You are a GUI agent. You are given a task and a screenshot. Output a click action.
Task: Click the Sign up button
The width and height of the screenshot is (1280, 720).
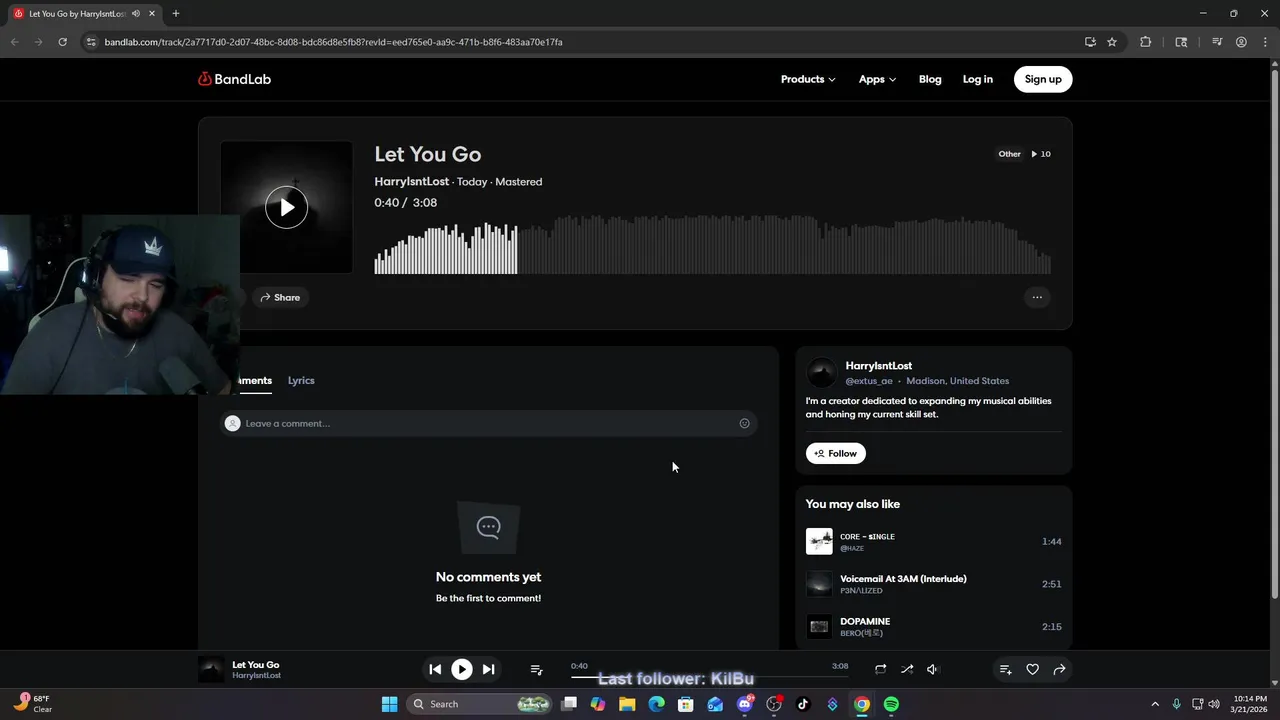[1043, 79]
